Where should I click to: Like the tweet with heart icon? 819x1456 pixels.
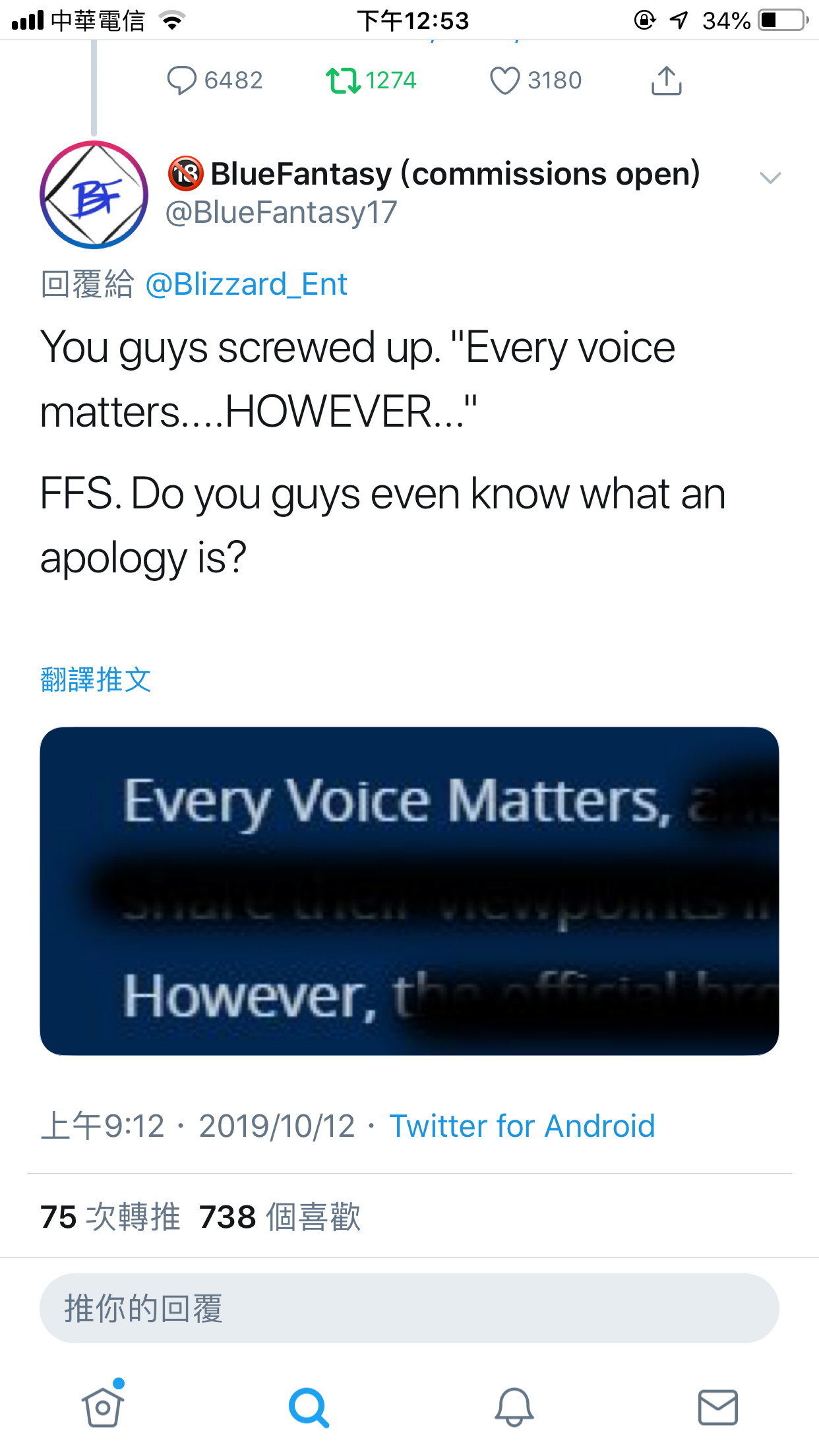click(x=504, y=81)
